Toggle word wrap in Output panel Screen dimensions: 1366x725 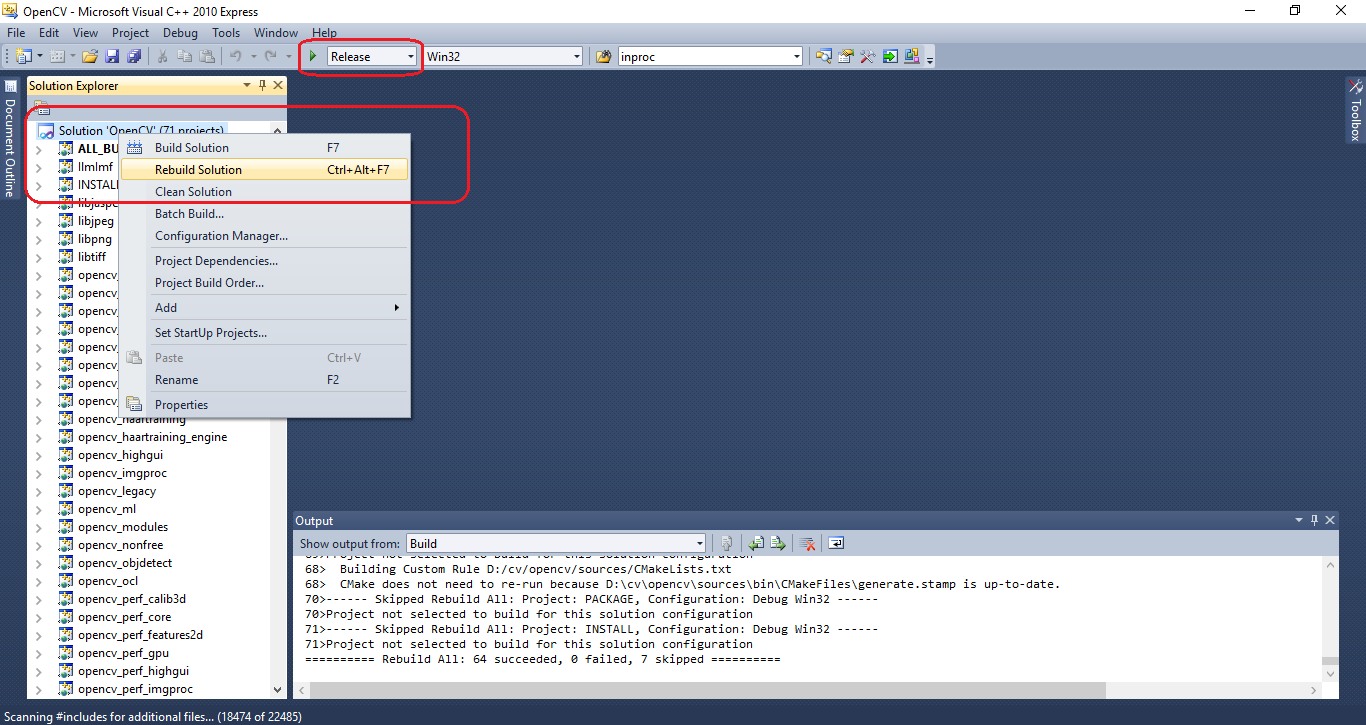[x=836, y=543]
